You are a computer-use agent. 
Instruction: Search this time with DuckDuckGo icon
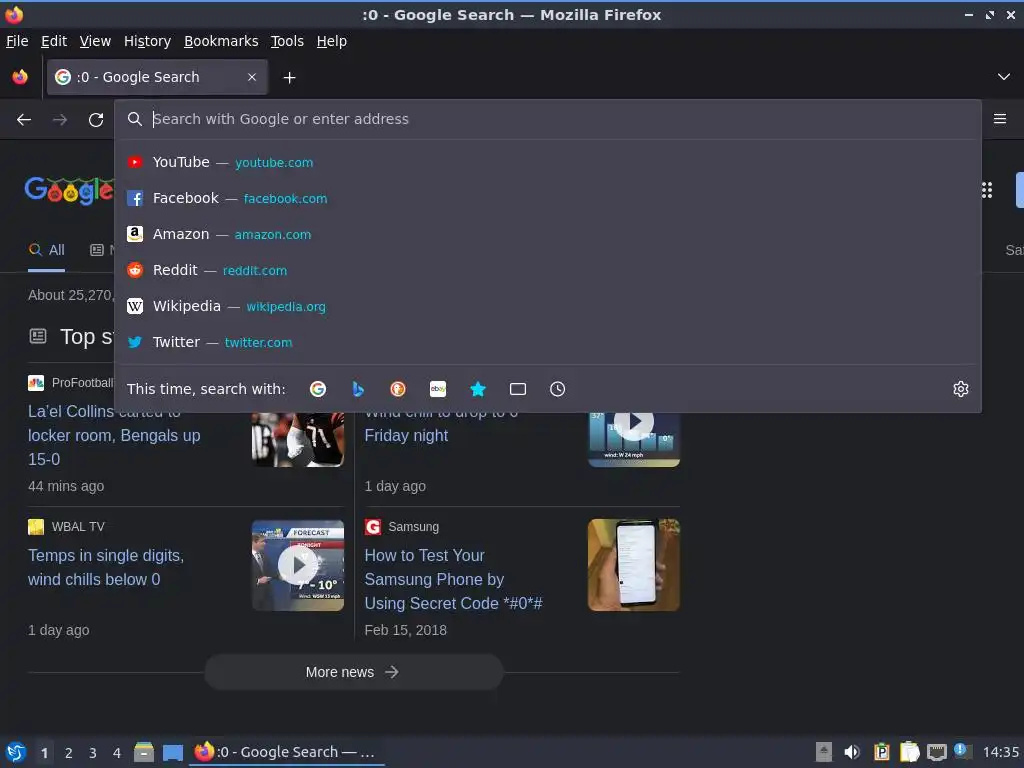click(398, 389)
